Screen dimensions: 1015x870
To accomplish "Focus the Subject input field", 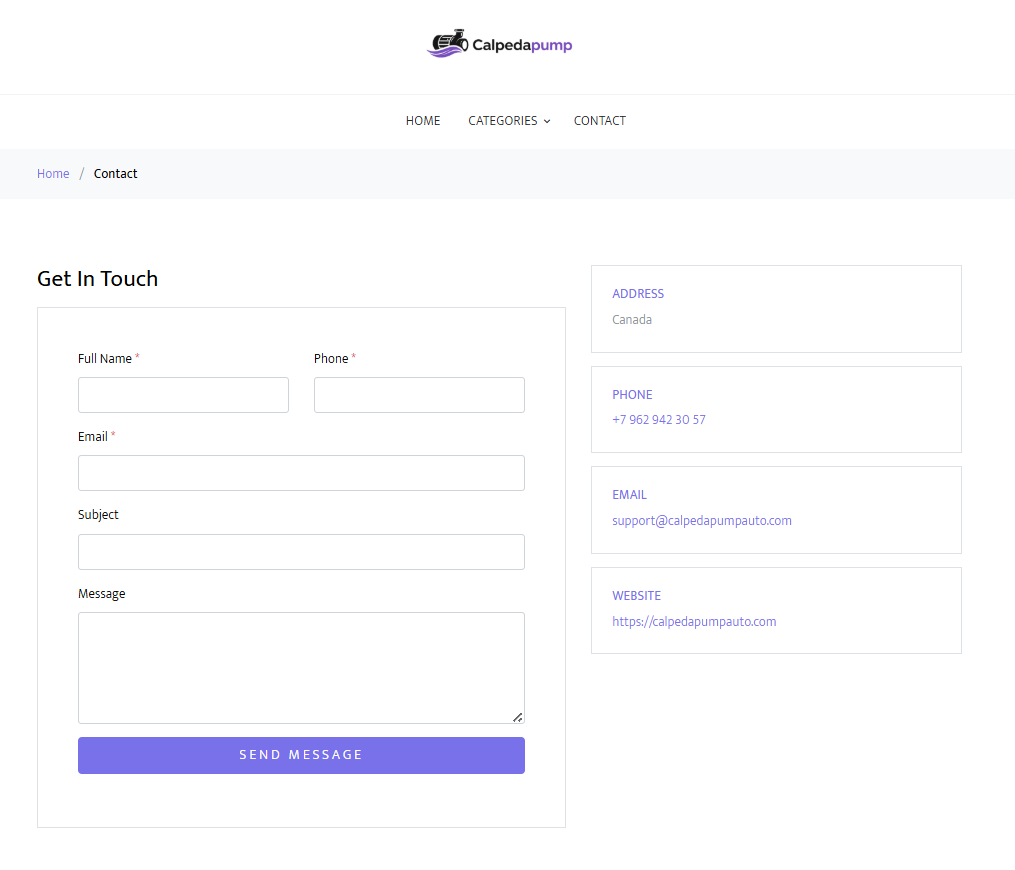I will click(x=302, y=552).
